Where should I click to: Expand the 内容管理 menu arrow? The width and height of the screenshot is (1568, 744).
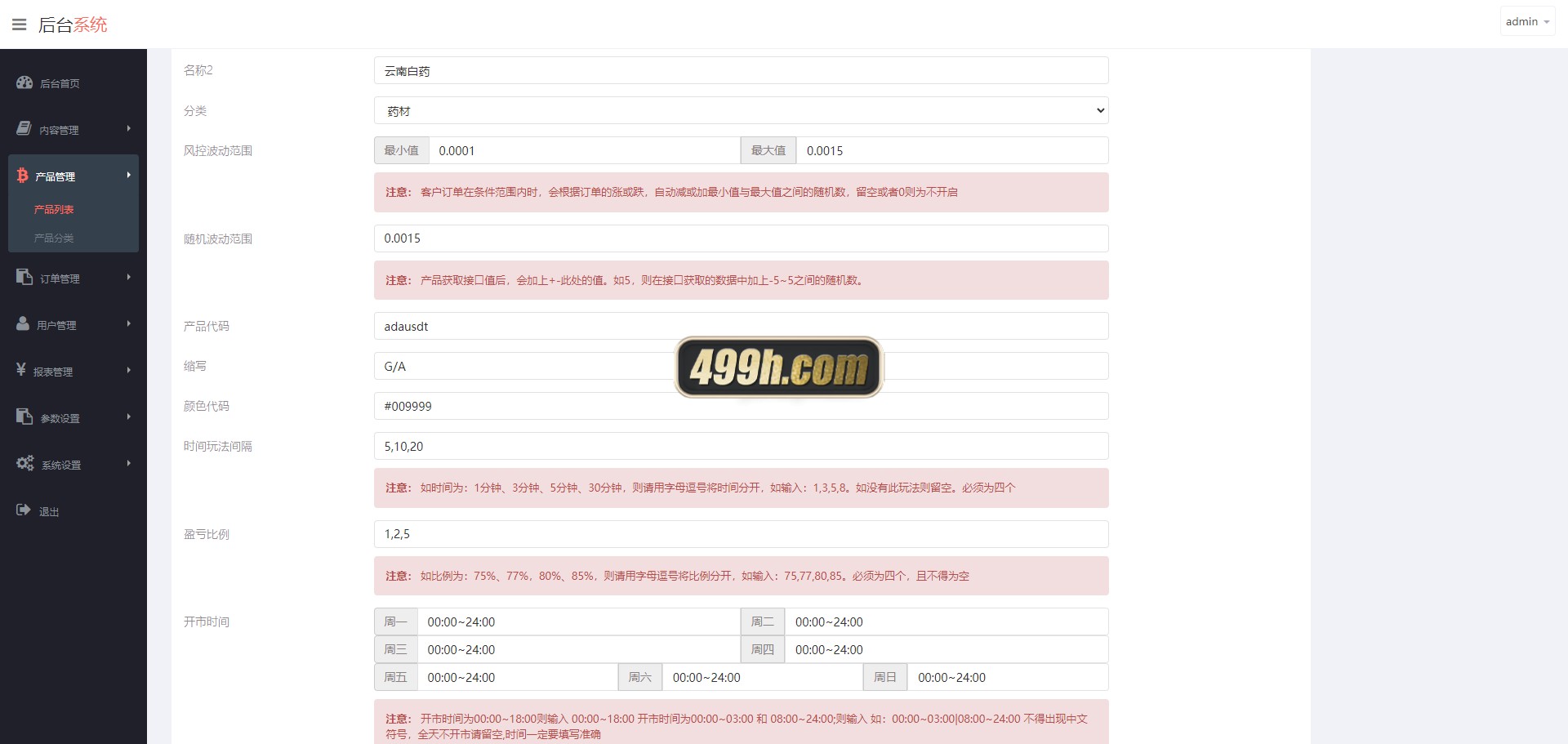pyautogui.click(x=128, y=129)
